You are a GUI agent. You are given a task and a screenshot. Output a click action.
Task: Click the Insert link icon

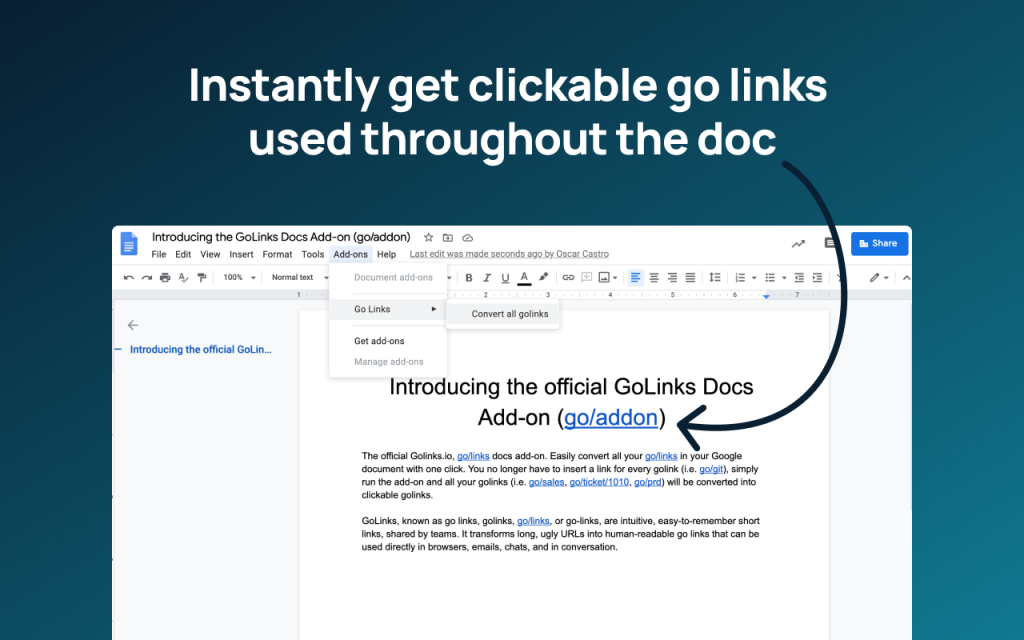pyautogui.click(x=568, y=278)
